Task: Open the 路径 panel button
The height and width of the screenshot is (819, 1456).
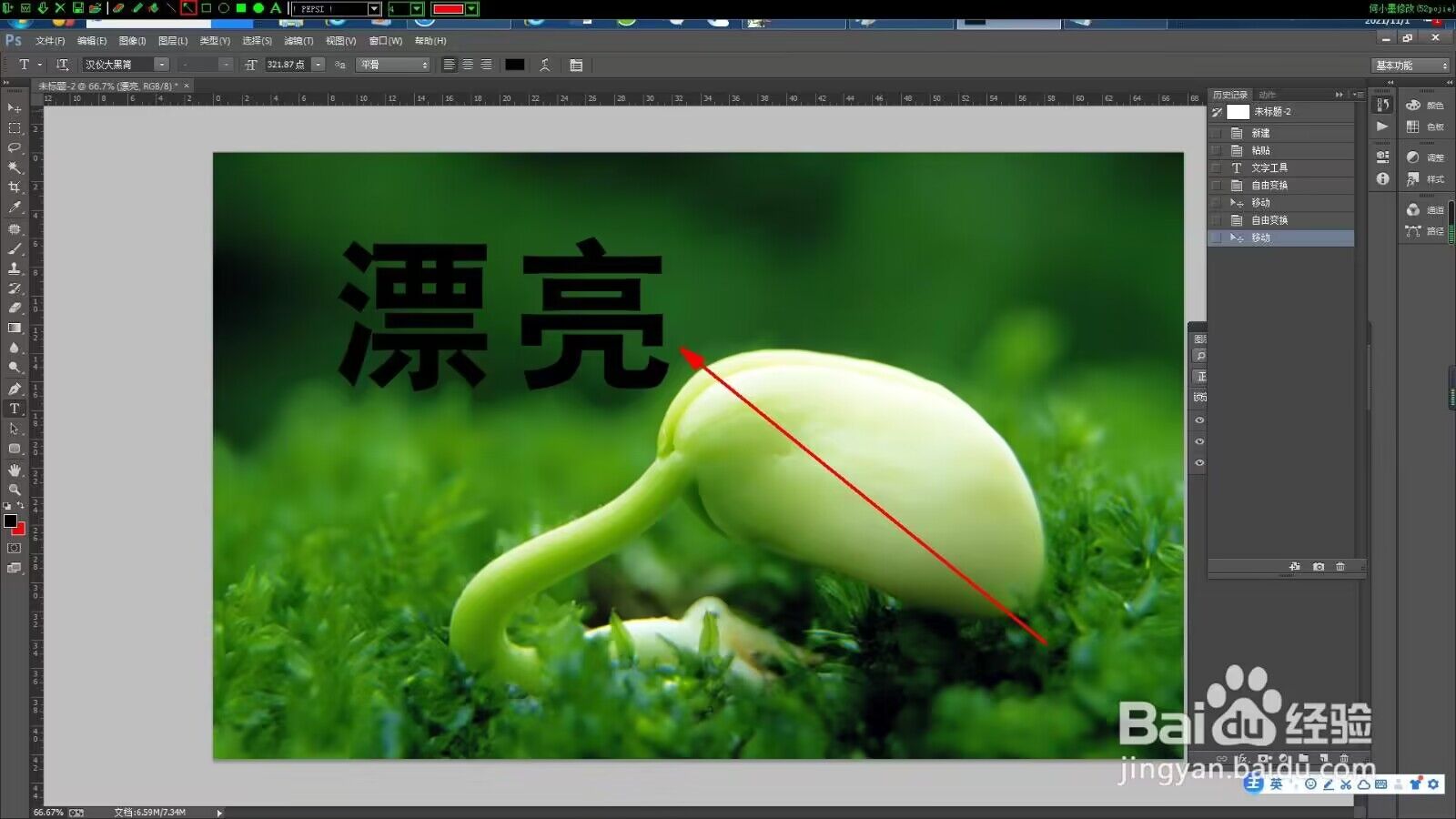Action: [x=1425, y=231]
